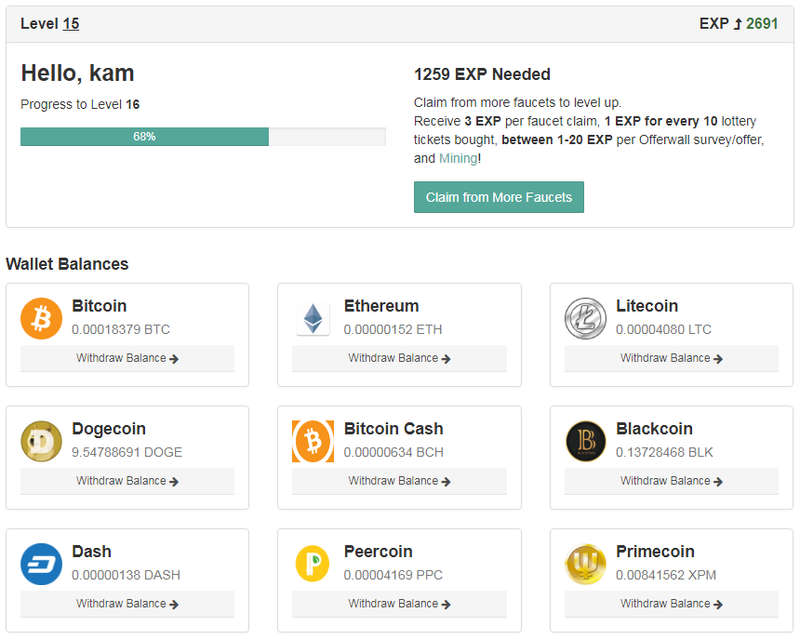Withdraw the Bitcoin balance
Screen dimensions: 800x639
pyautogui.click(x=127, y=358)
